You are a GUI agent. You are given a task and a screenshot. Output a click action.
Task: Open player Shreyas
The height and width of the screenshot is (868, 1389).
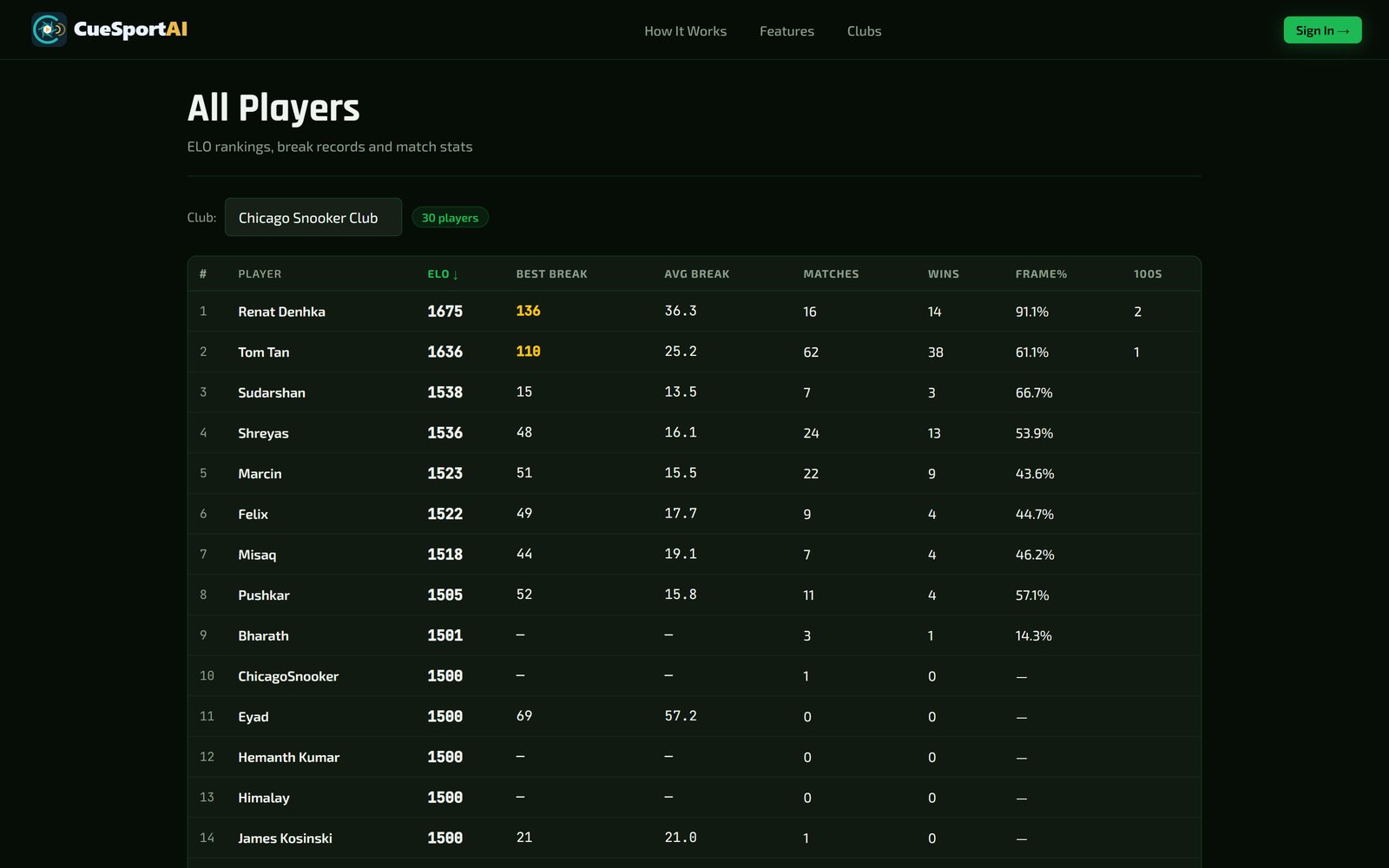pos(263,433)
